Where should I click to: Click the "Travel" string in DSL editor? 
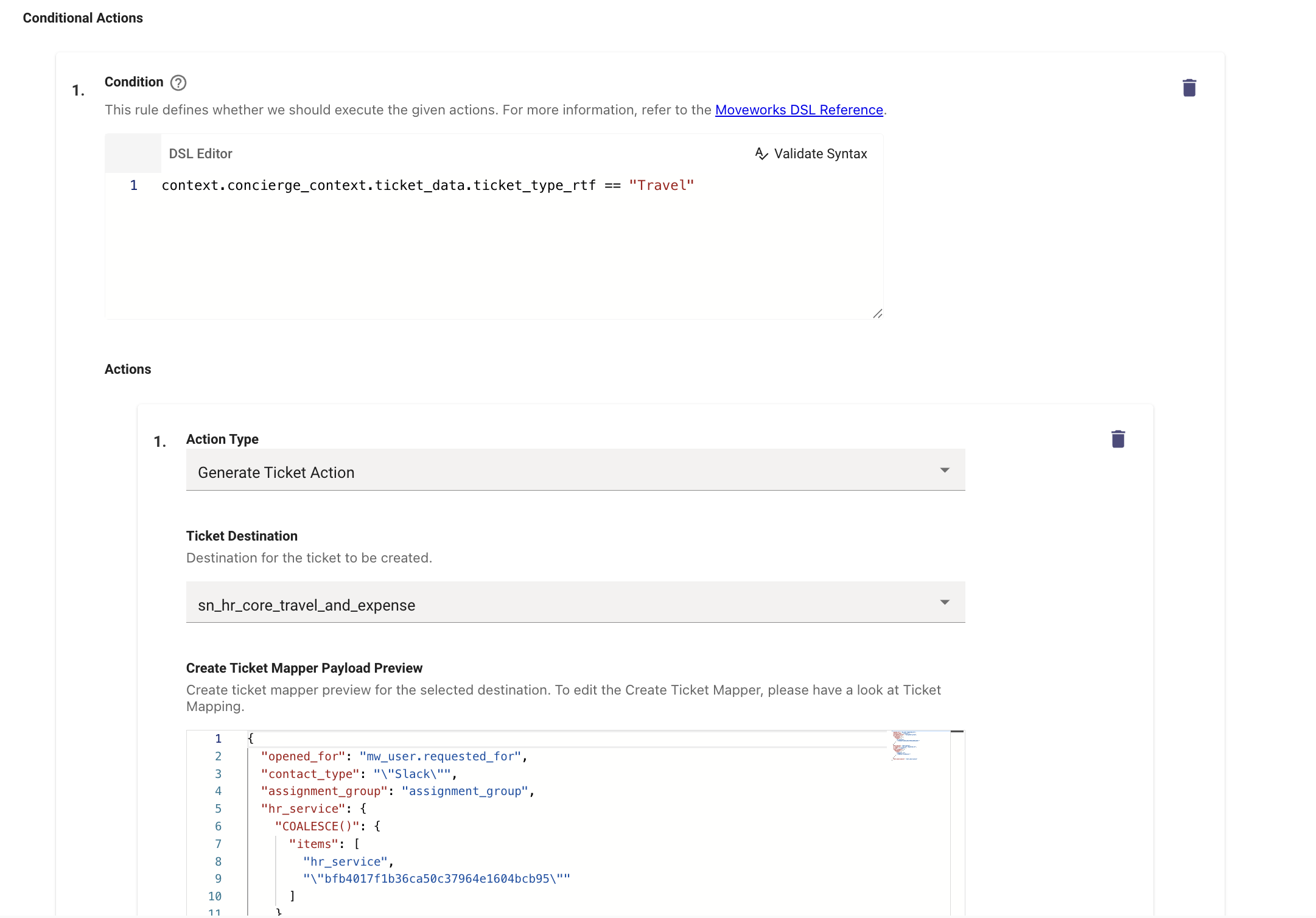coord(661,186)
